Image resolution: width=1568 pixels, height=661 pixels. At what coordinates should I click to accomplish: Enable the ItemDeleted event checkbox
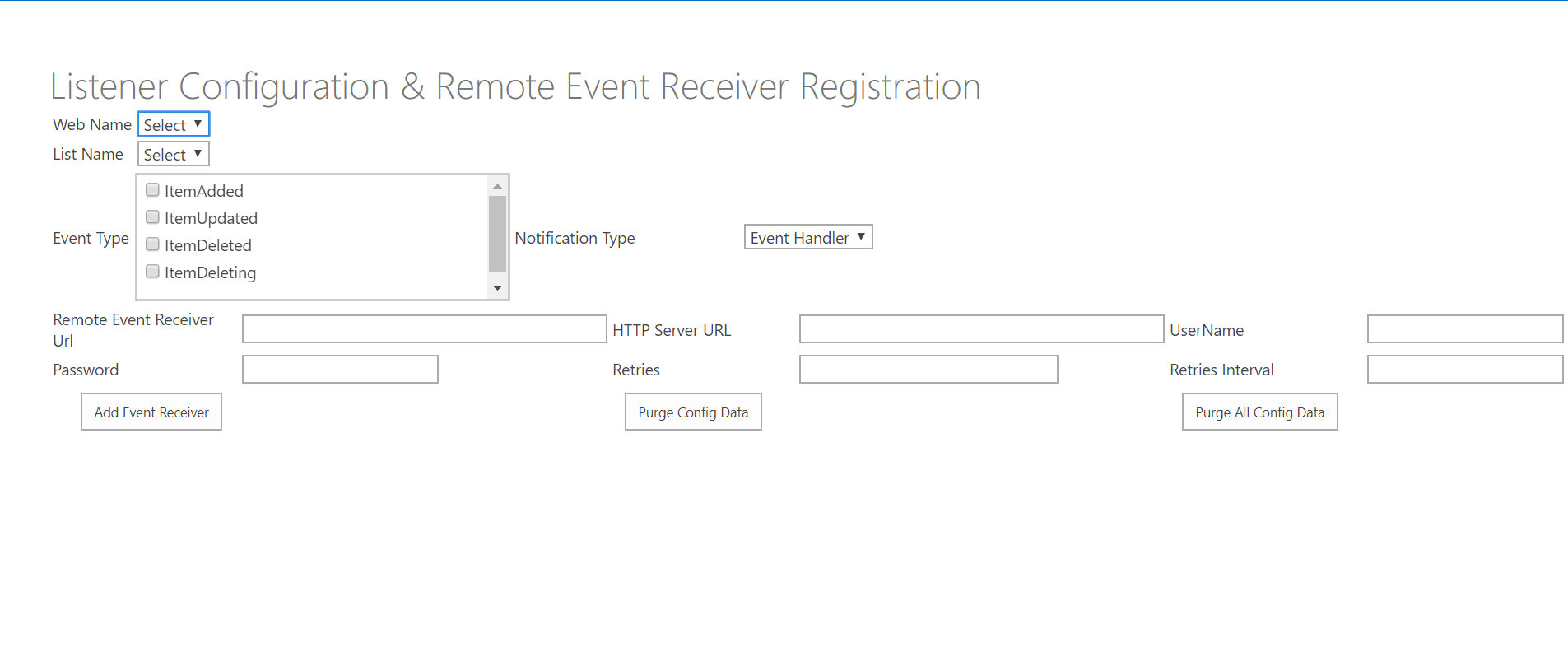[x=152, y=244]
